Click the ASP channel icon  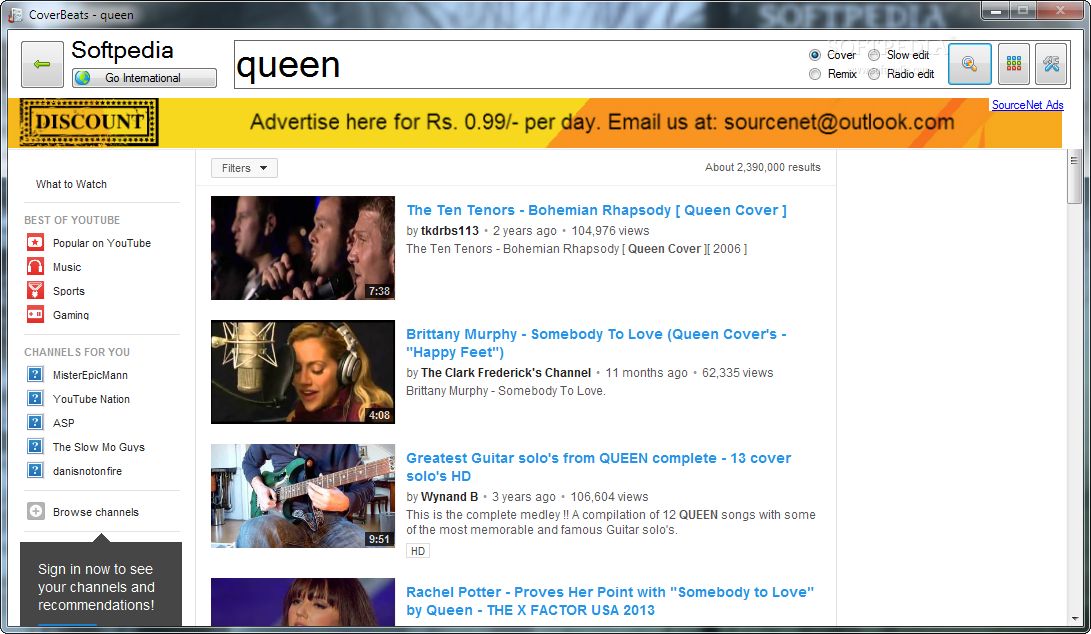click(35, 422)
